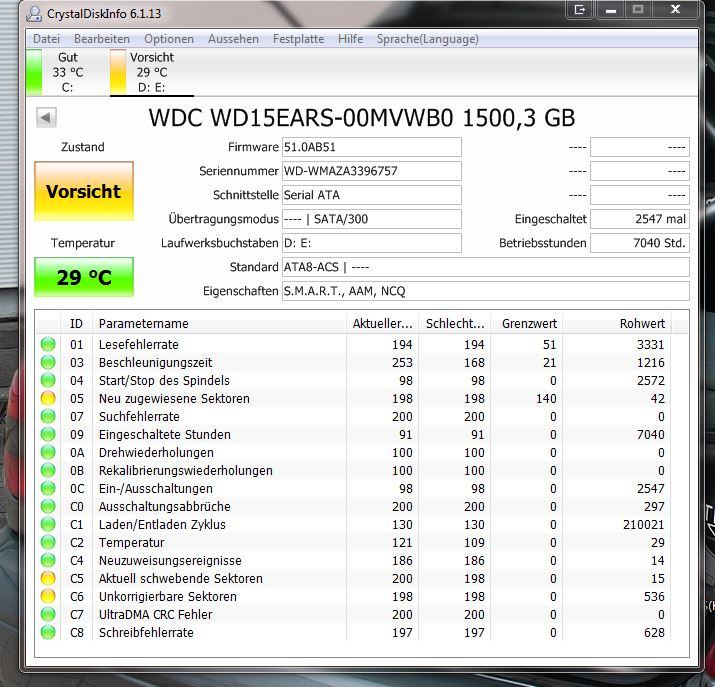Click the Grenzwert column header
The image size is (715, 687).
pyautogui.click(x=527, y=324)
